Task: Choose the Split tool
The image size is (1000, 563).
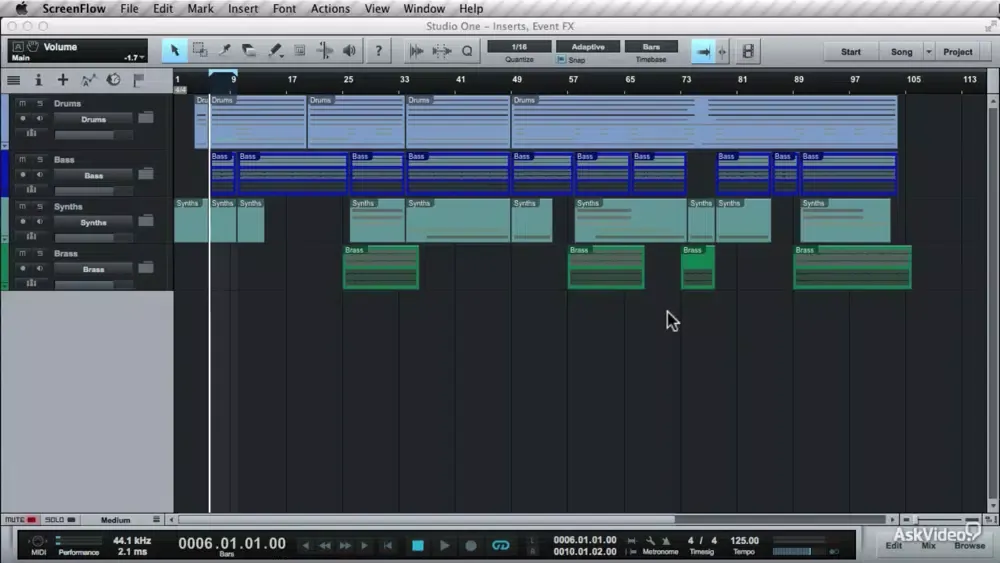Action: point(224,51)
